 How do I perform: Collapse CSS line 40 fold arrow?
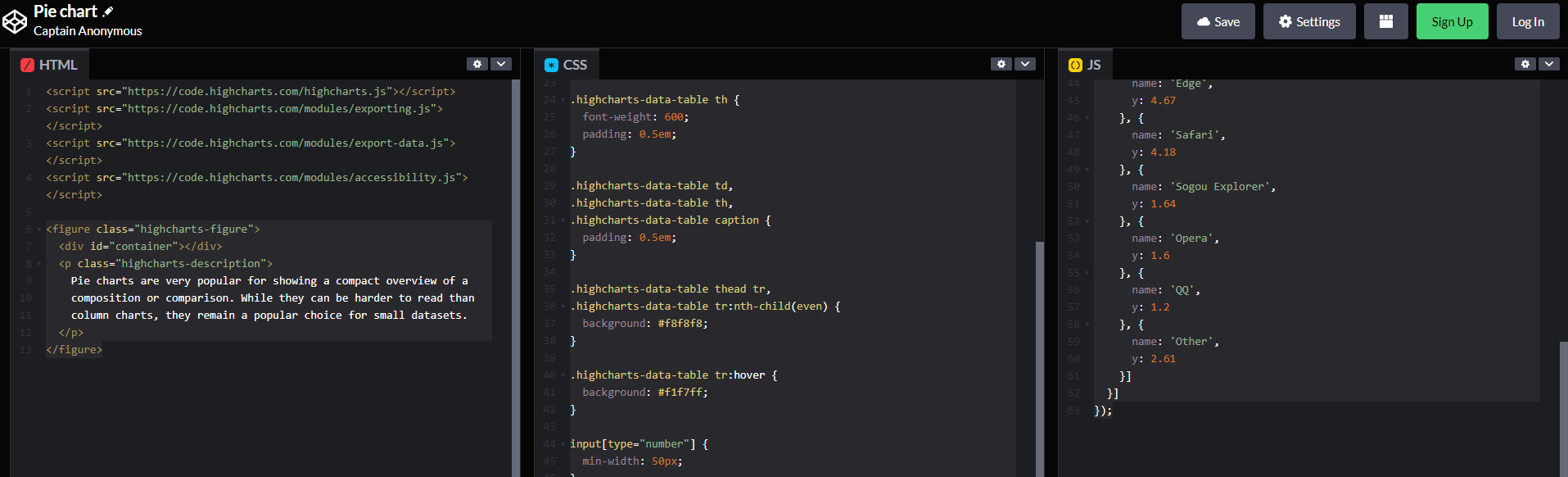click(563, 375)
